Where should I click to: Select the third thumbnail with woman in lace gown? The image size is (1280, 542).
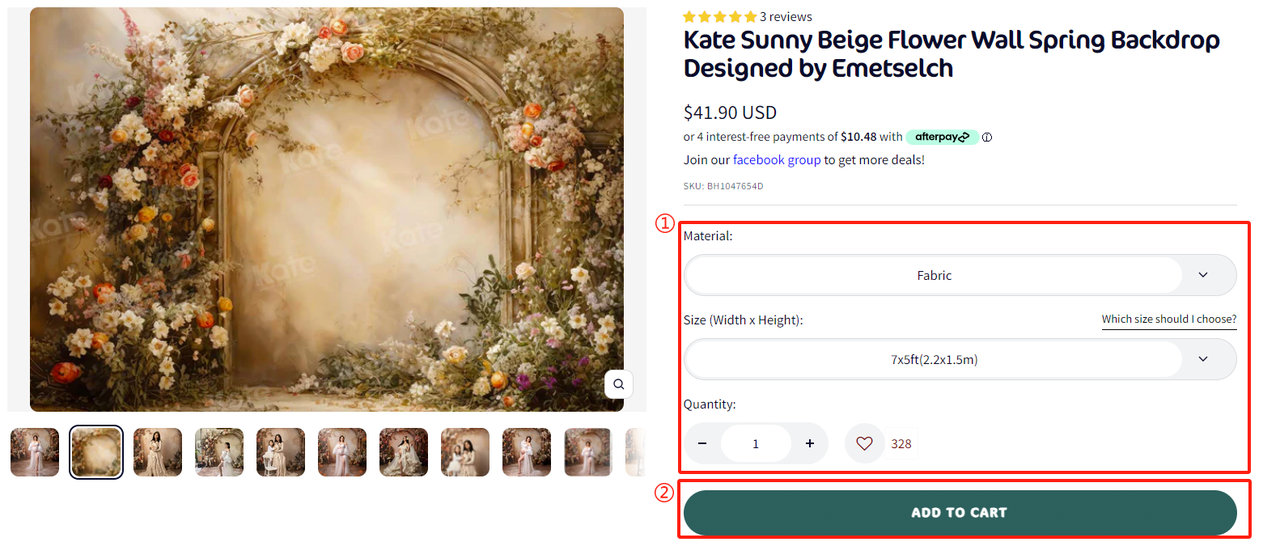[158, 452]
